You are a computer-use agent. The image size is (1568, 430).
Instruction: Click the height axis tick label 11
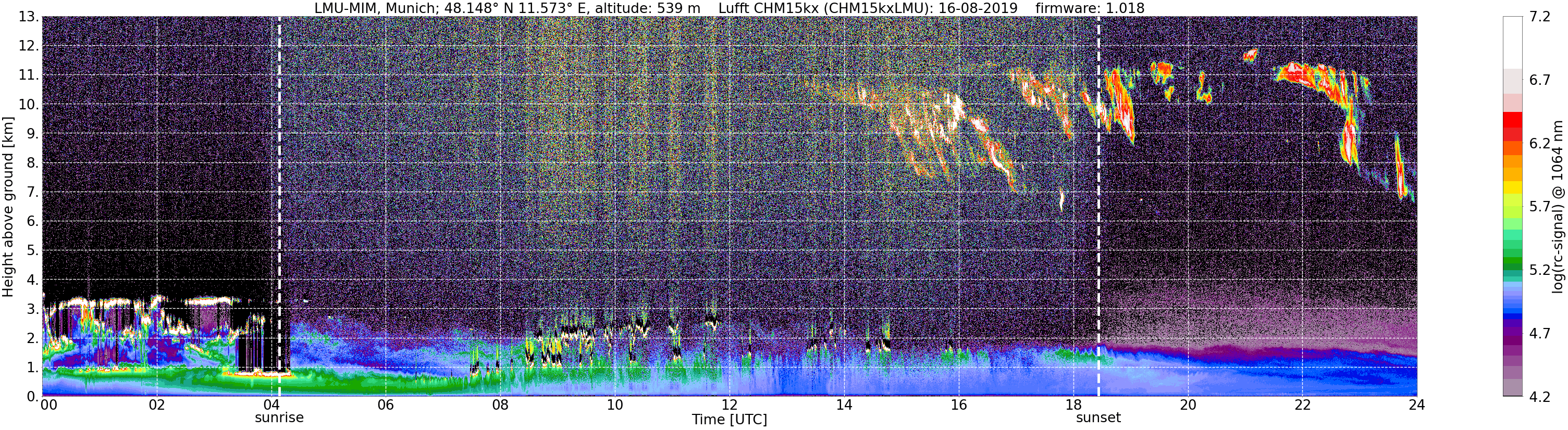point(29,75)
